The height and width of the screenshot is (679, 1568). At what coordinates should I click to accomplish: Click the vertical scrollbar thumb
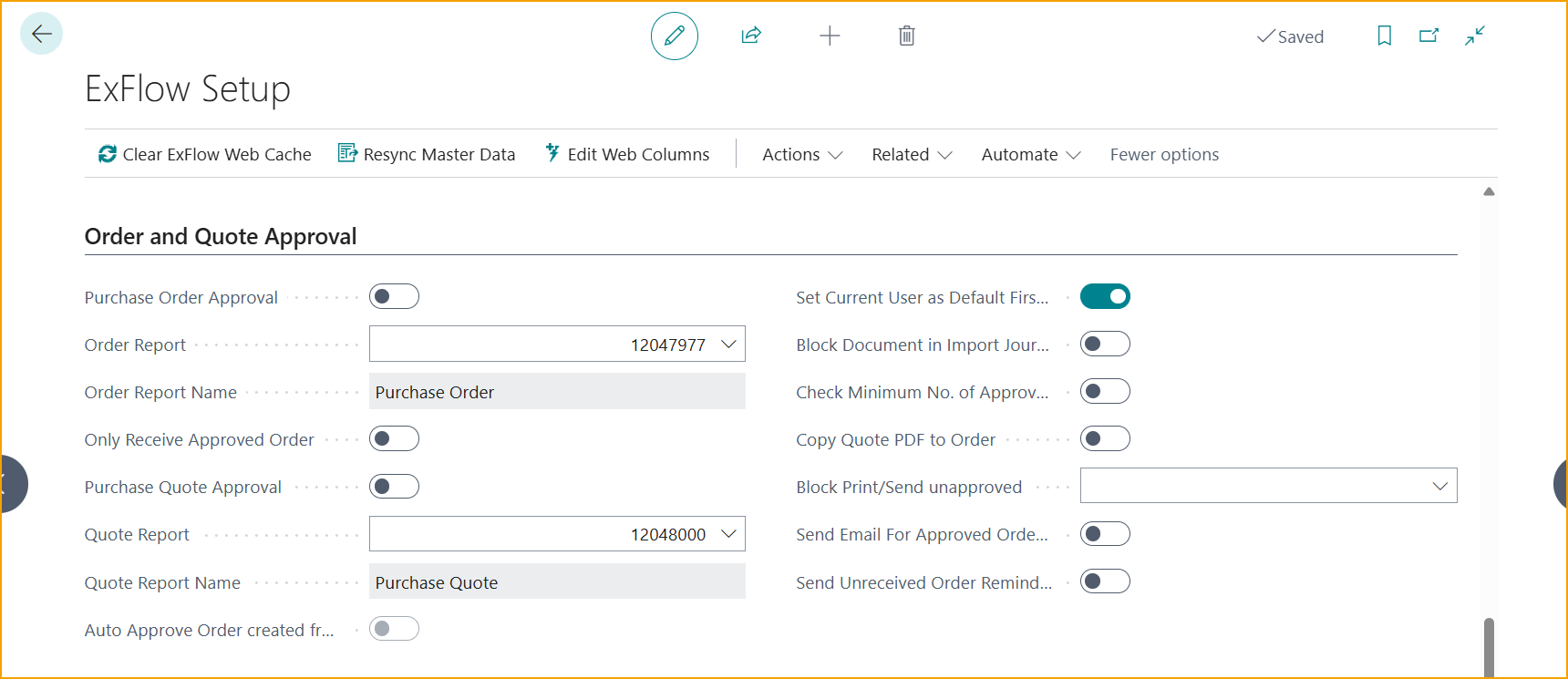1489,647
